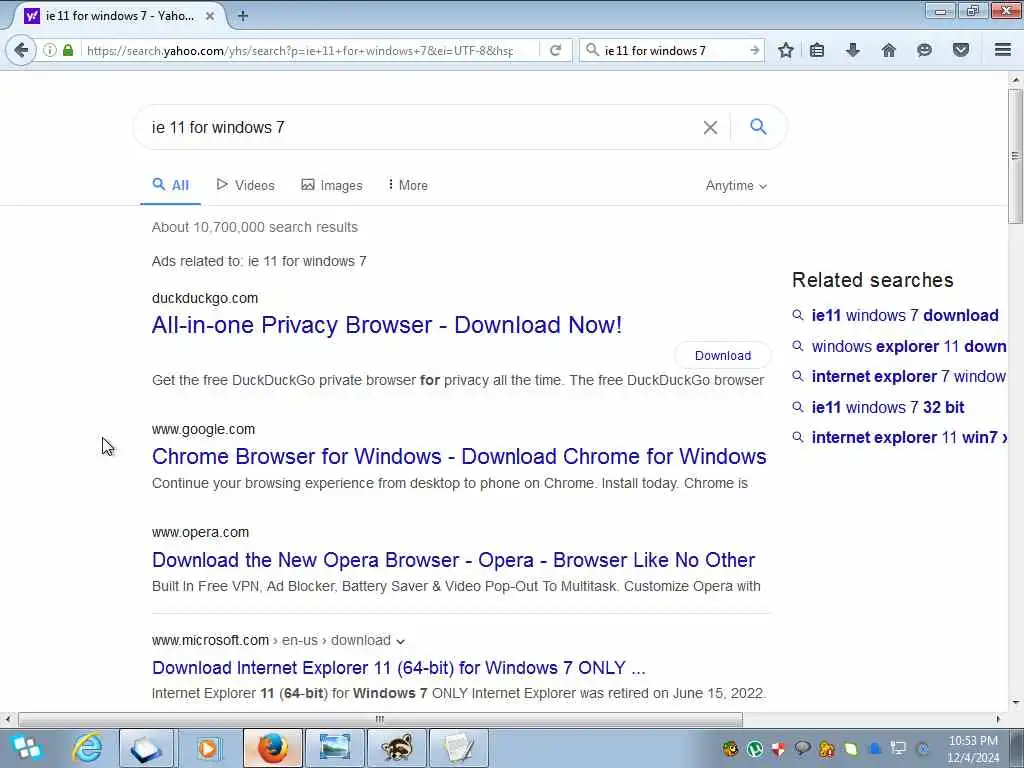This screenshot has width=1024, height=768.
Task: Open the Pocket icon in toolbar
Action: tap(961, 50)
